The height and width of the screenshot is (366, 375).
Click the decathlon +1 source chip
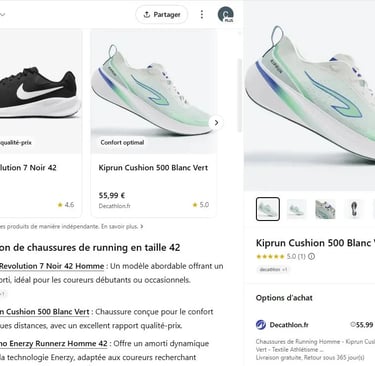273,270
